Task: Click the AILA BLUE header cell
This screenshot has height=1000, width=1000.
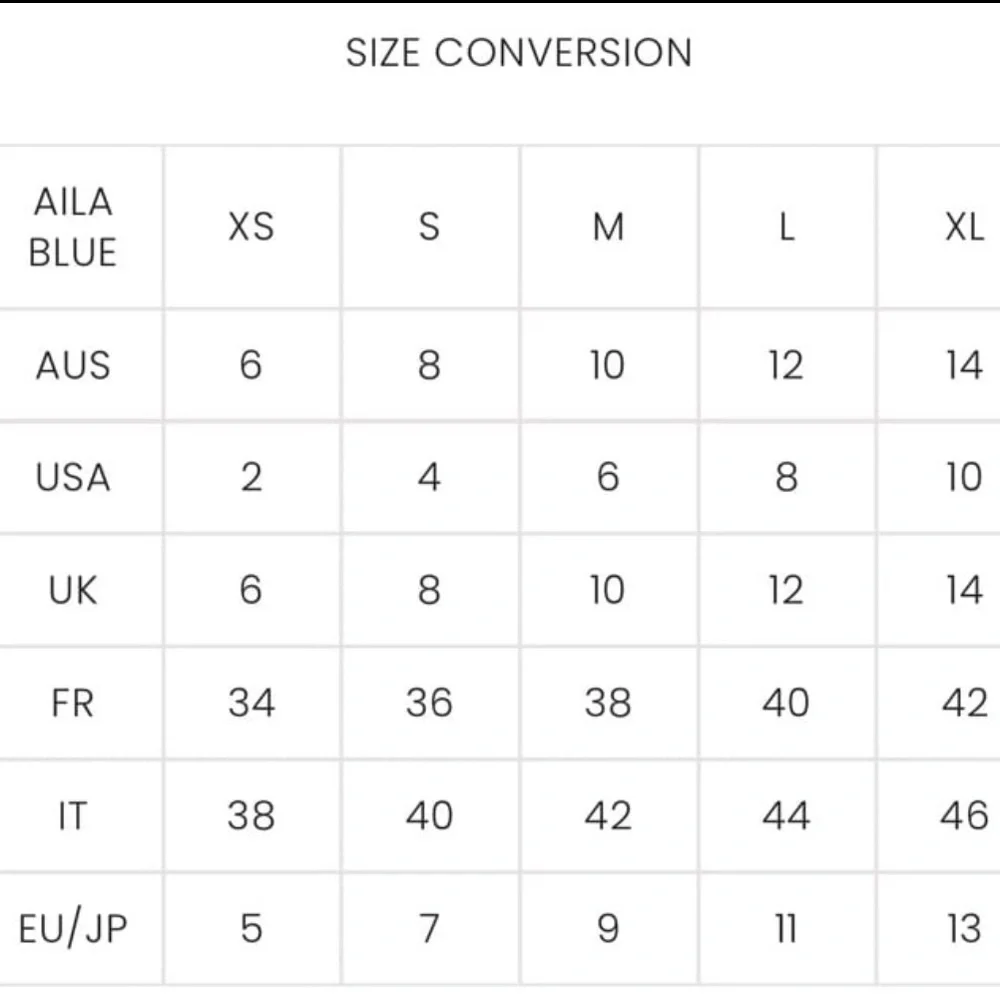Action: 73,228
